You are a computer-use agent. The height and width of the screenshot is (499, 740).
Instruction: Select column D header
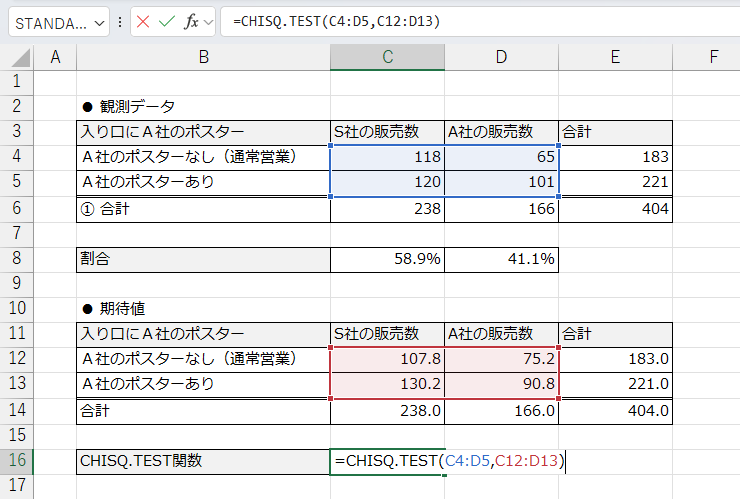coord(501,58)
